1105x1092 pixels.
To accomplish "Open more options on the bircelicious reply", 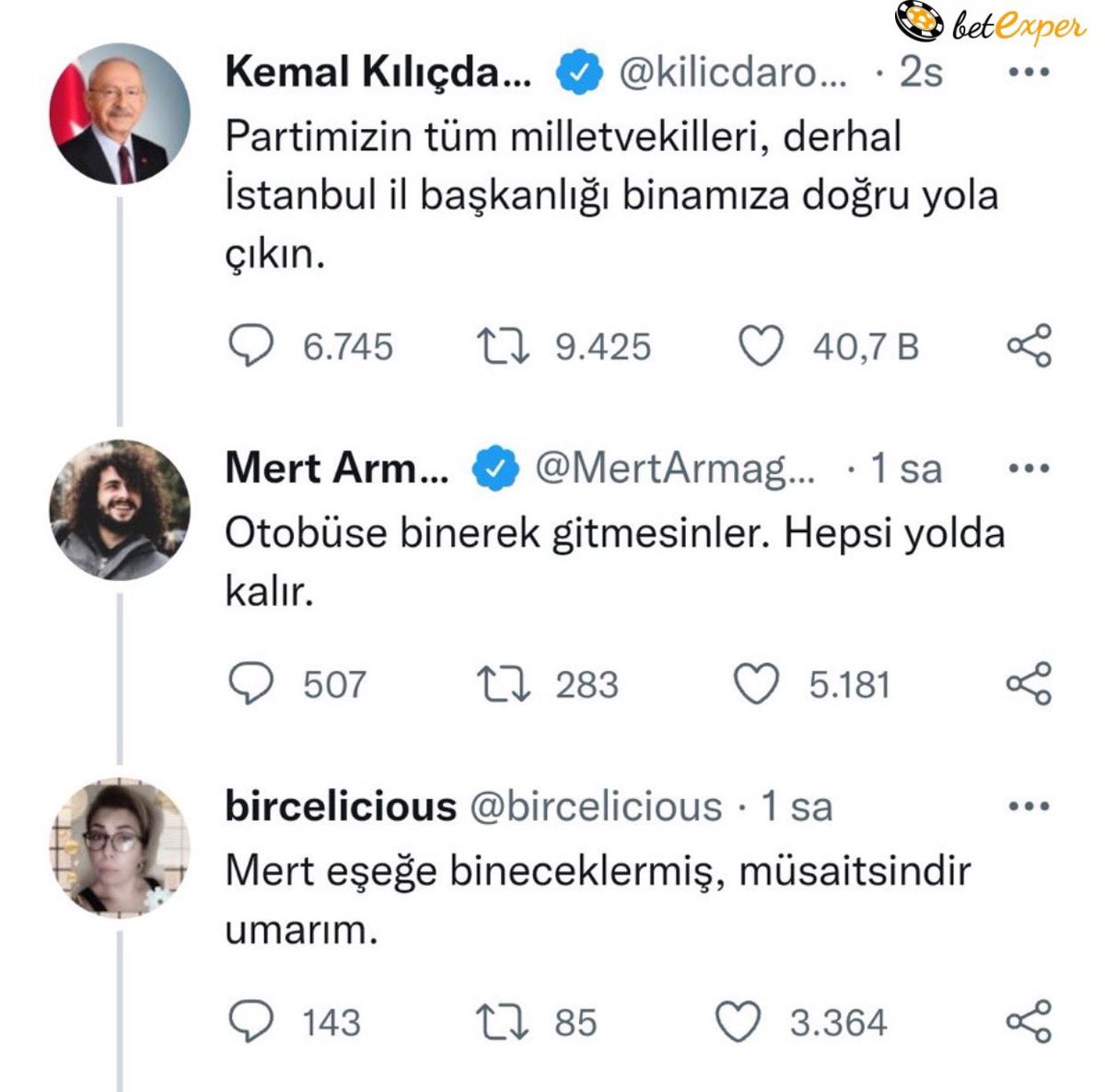I will pos(1029,807).
